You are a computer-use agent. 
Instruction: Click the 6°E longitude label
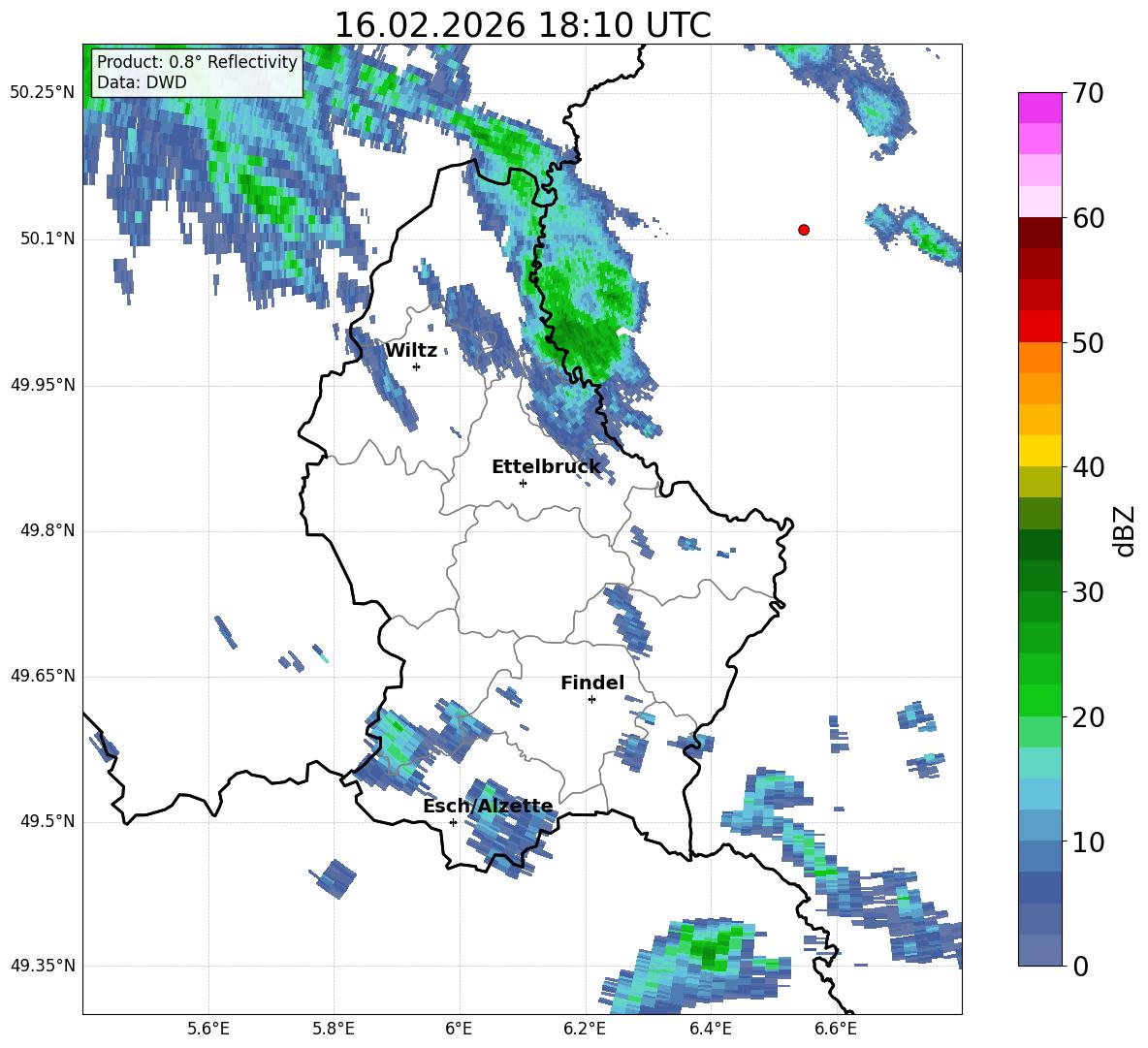tap(459, 1029)
